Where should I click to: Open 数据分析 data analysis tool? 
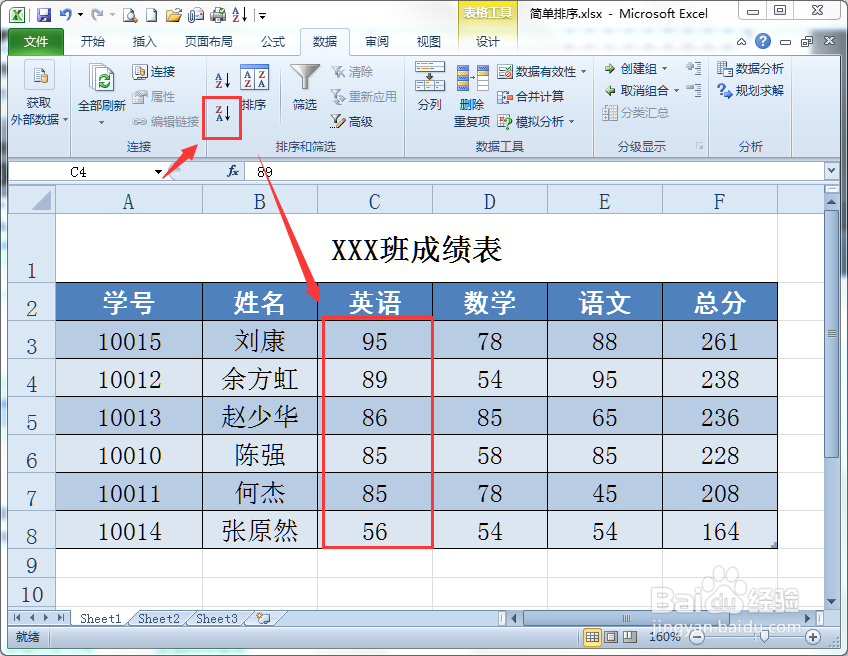[x=750, y=69]
